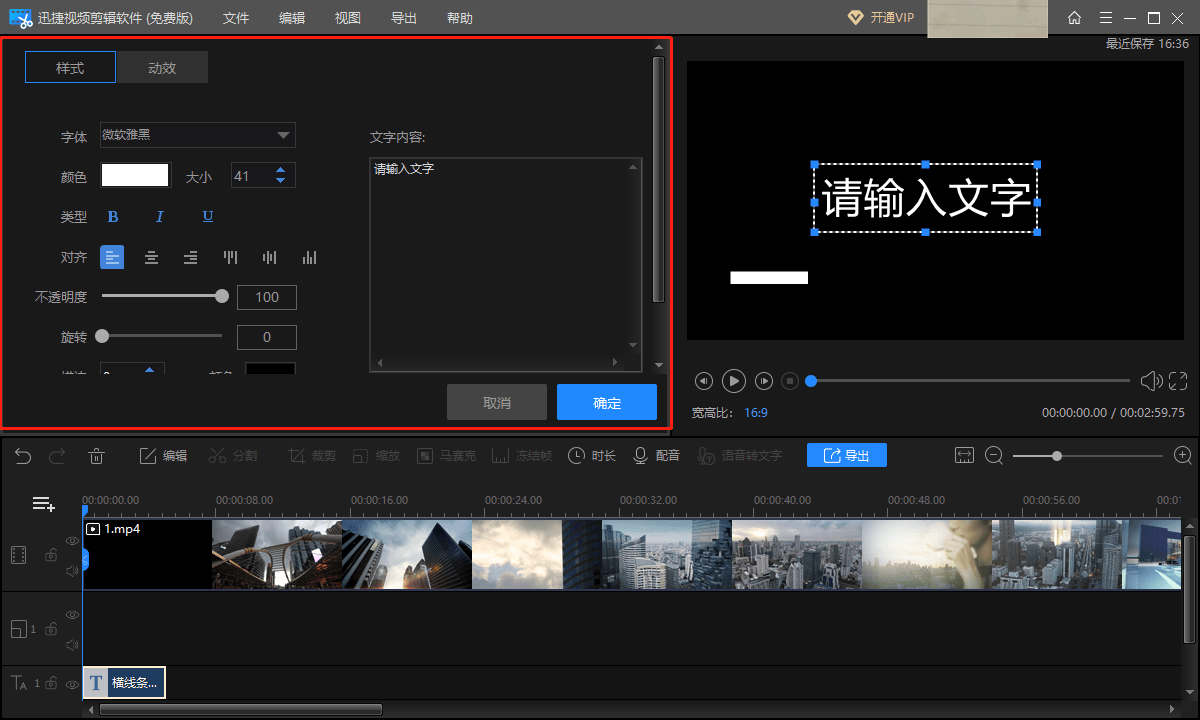Click the 裁剪 crop tool
1200x720 pixels.
point(312,456)
